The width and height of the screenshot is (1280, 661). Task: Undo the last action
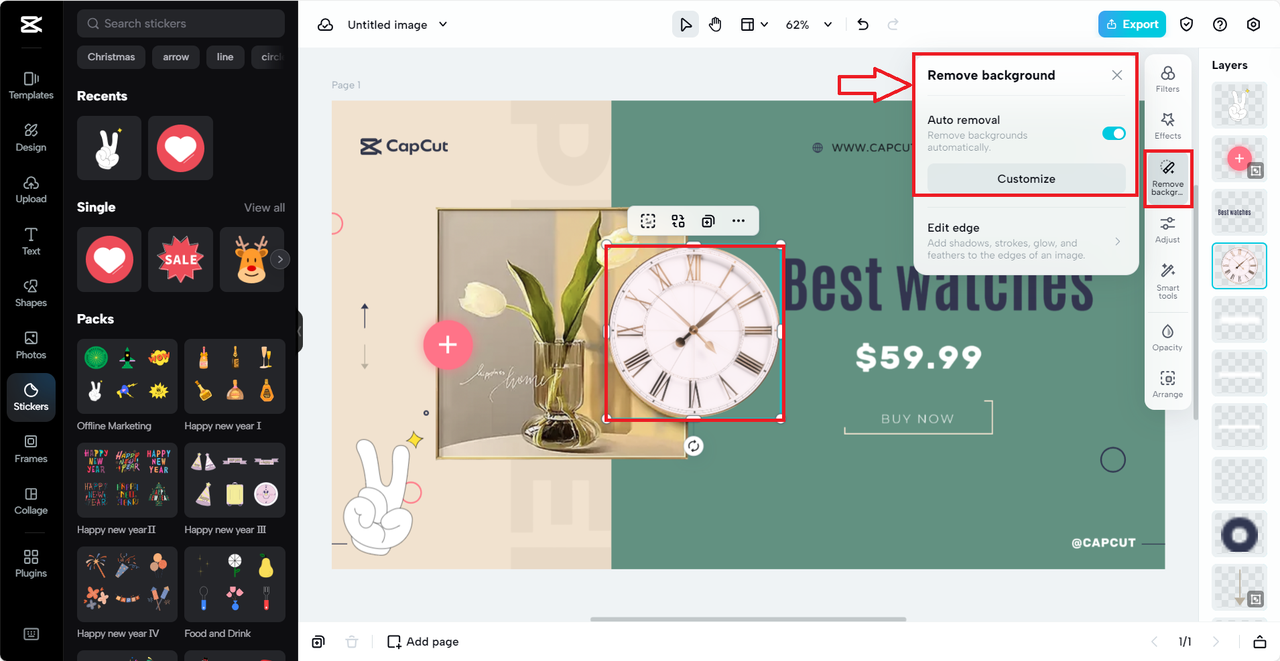[x=863, y=25]
